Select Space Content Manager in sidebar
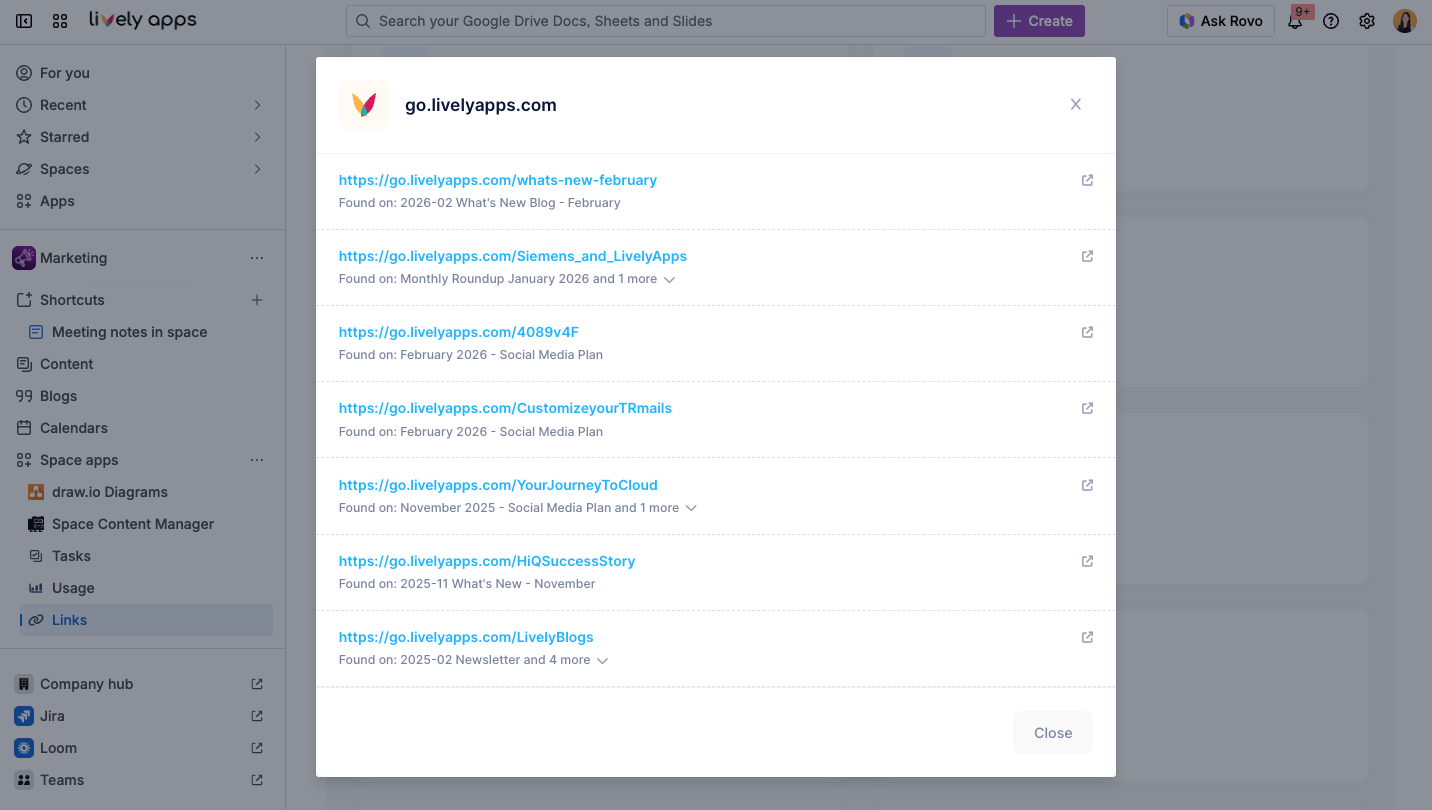 tap(132, 524)
